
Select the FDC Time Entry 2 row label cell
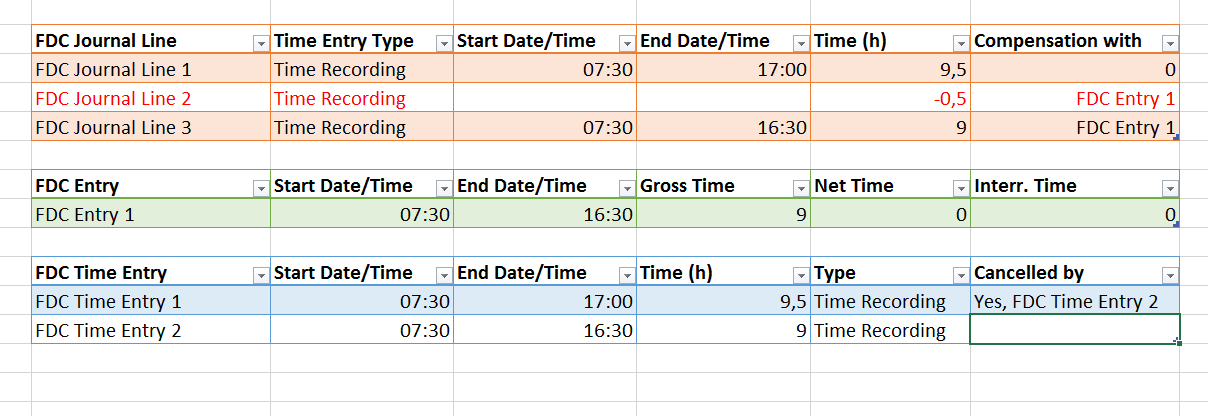150,330
